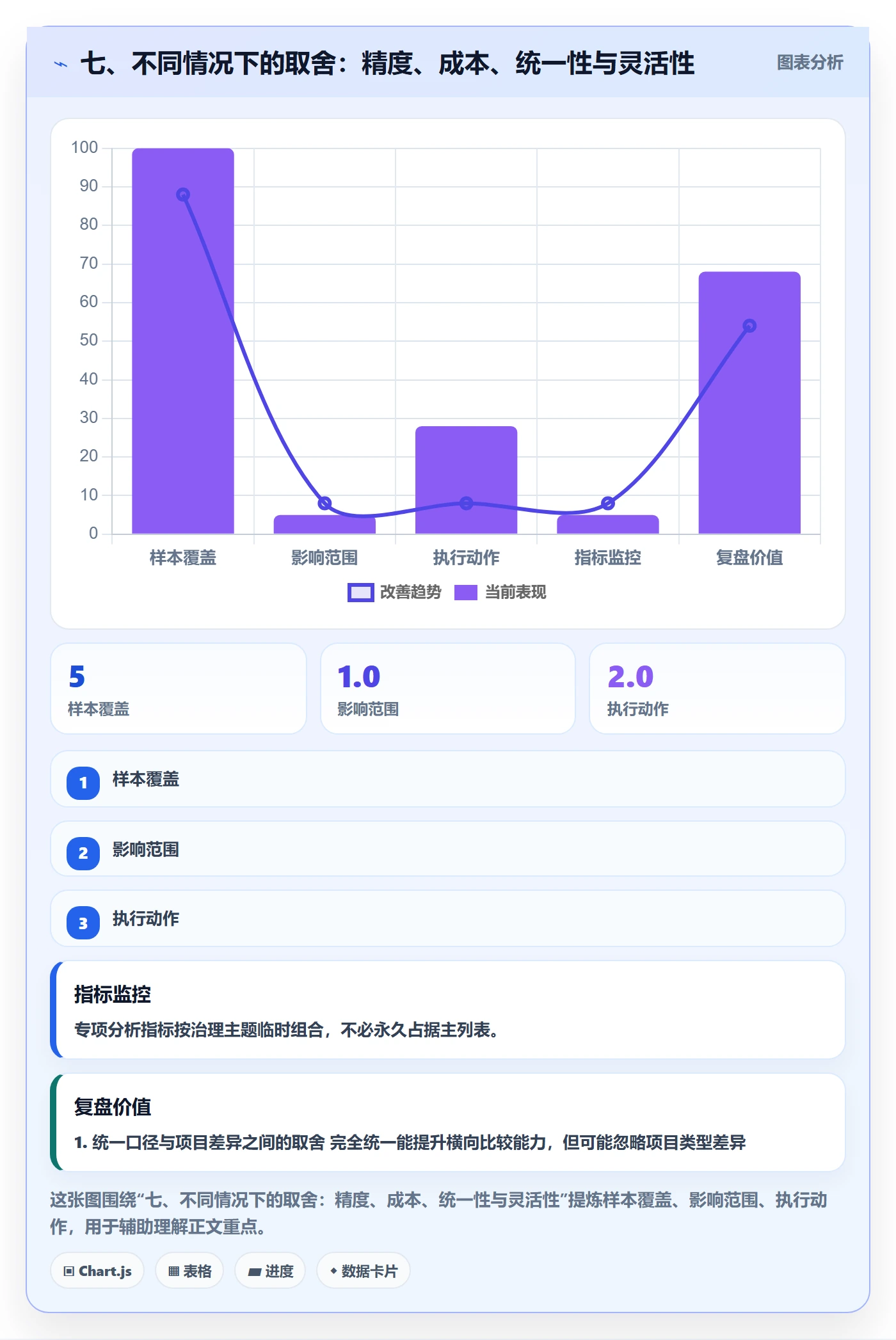Click the 数据卡片 tag
The width and height of the screenshot is (896, 1340).
(364, 1271)
